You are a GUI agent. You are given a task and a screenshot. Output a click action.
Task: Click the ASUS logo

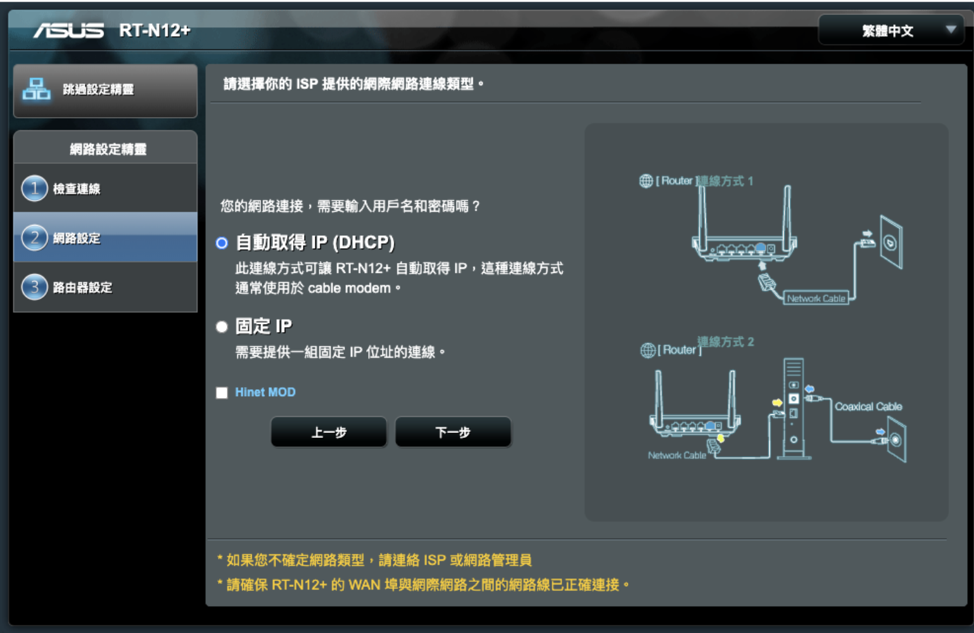point(68,30)
